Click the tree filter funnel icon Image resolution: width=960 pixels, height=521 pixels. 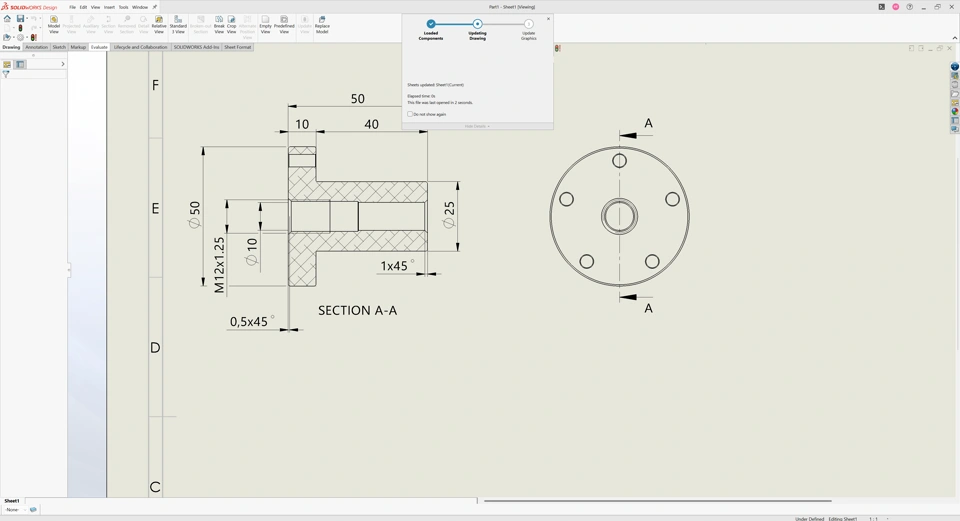pyautogui.click(x=6, y=74)
